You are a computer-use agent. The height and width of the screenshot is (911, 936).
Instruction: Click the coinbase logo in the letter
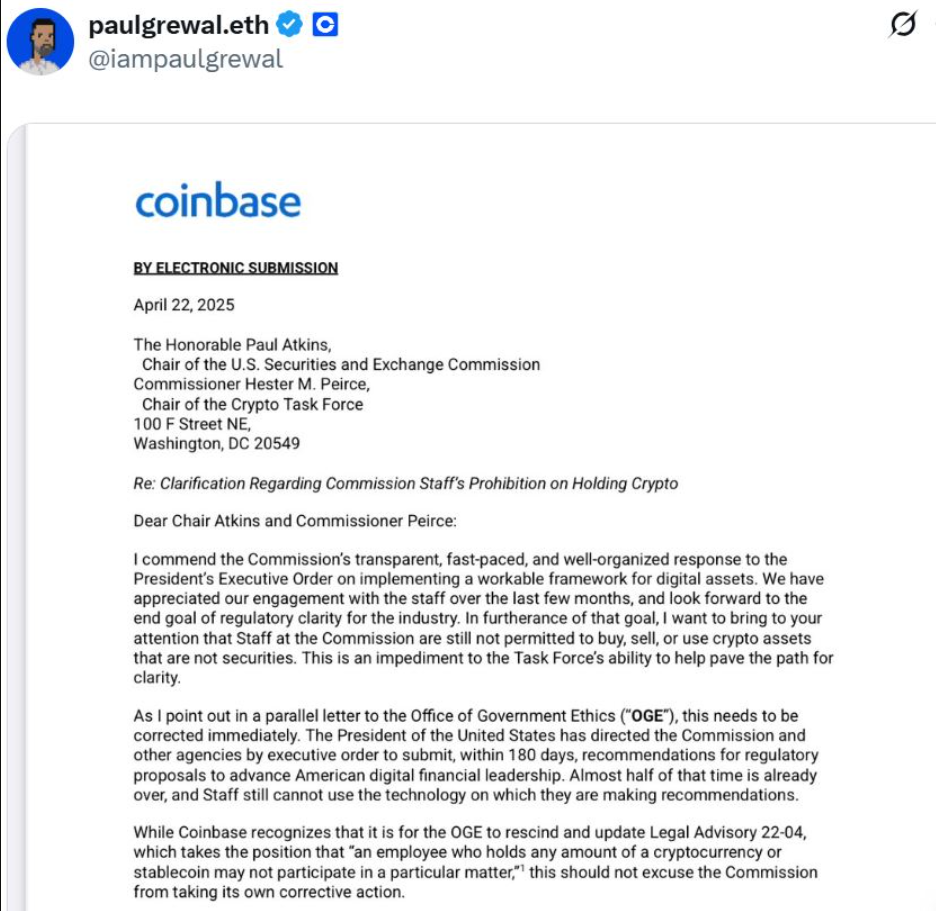click(x=218, y=201)
